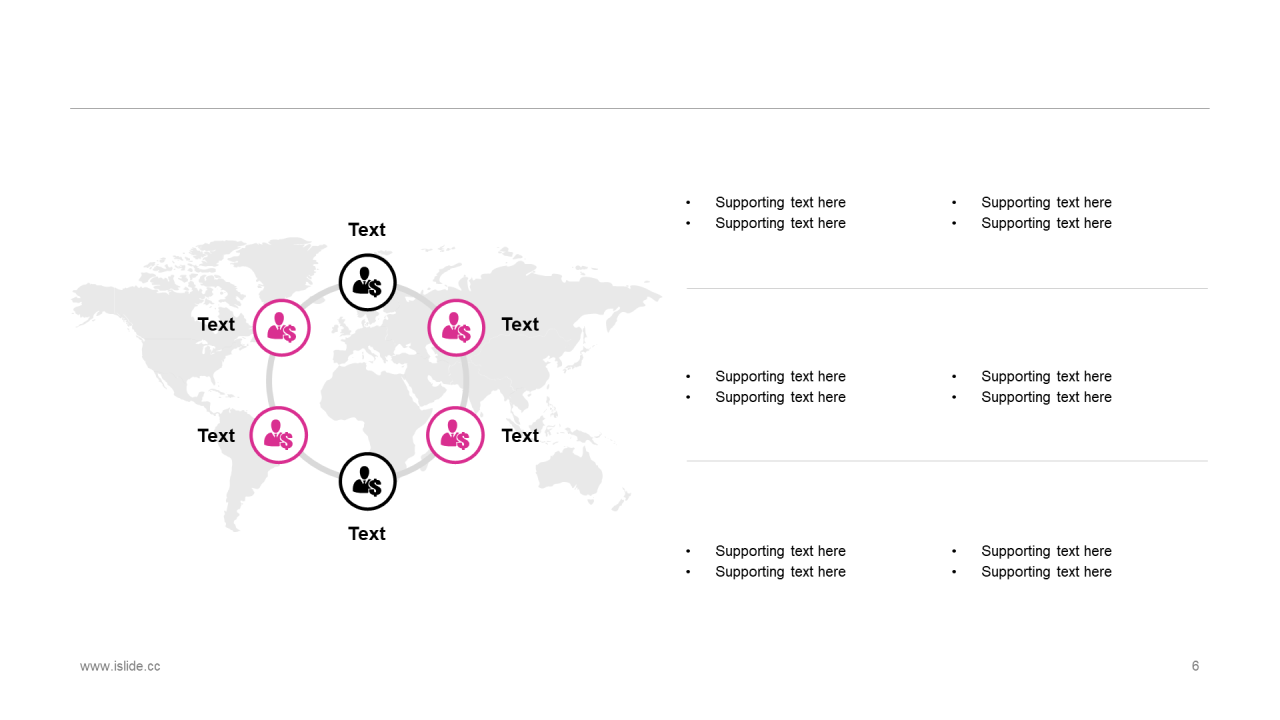The width and height of the screenshot is (1280, 720).
Task: Click the black person-dollar icon at the circle's top
Action: (x=368, y=283)
